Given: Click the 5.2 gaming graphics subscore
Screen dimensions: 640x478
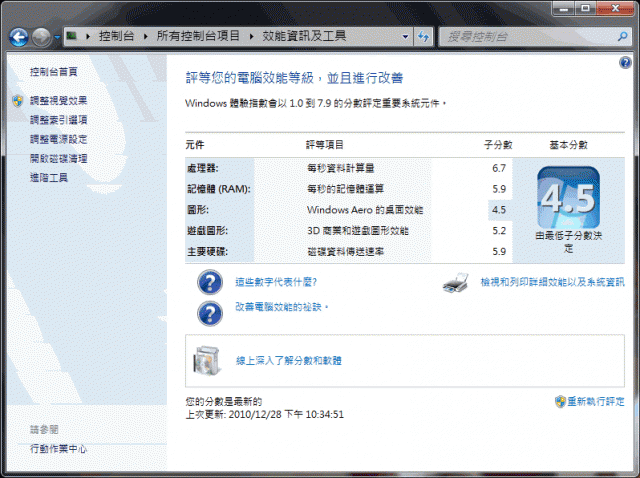Looking at the screenshot, I should [x=499, y=231].
